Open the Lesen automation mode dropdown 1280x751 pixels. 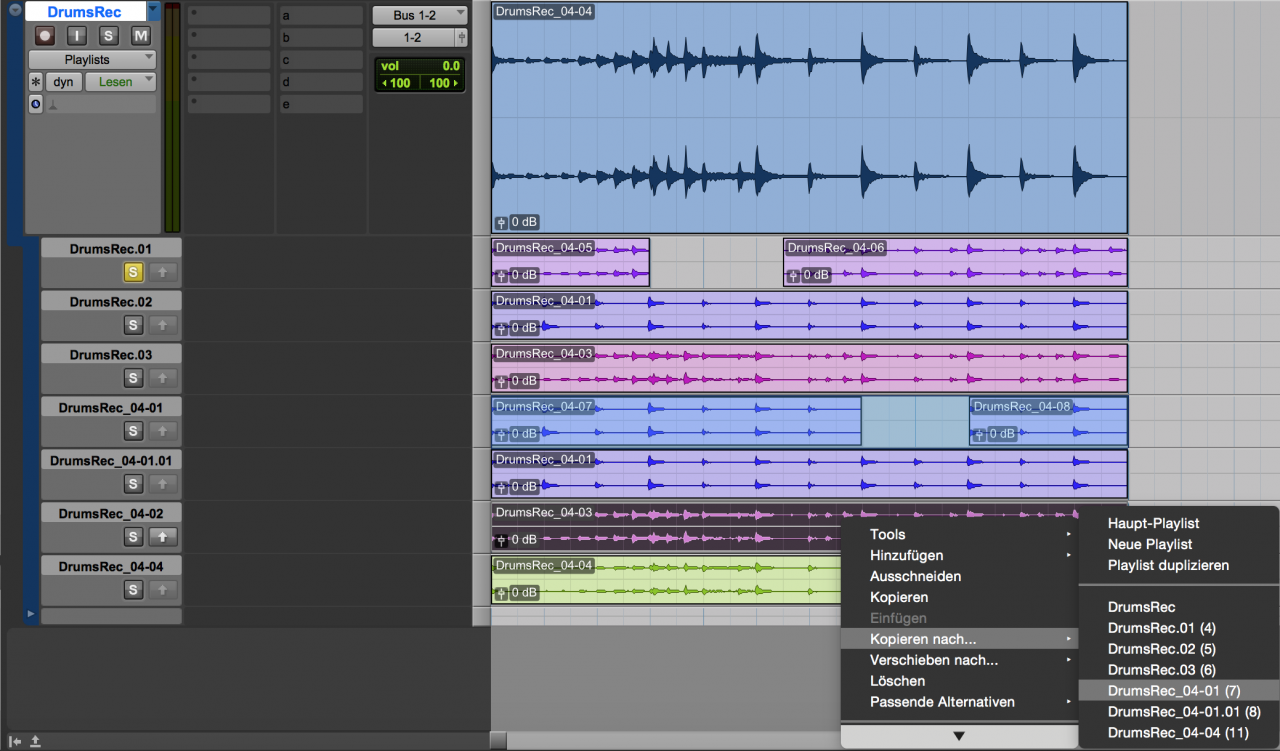click(120, 82)
